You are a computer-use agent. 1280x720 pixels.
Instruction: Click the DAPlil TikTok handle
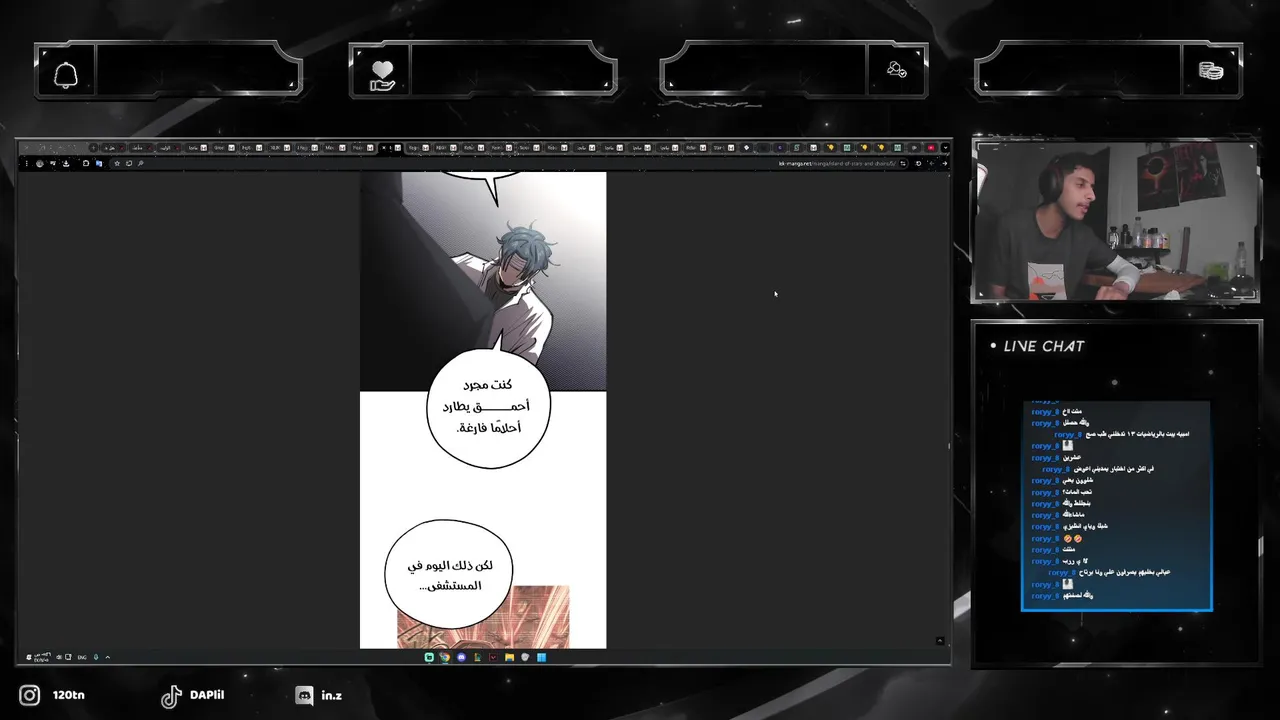207,695
